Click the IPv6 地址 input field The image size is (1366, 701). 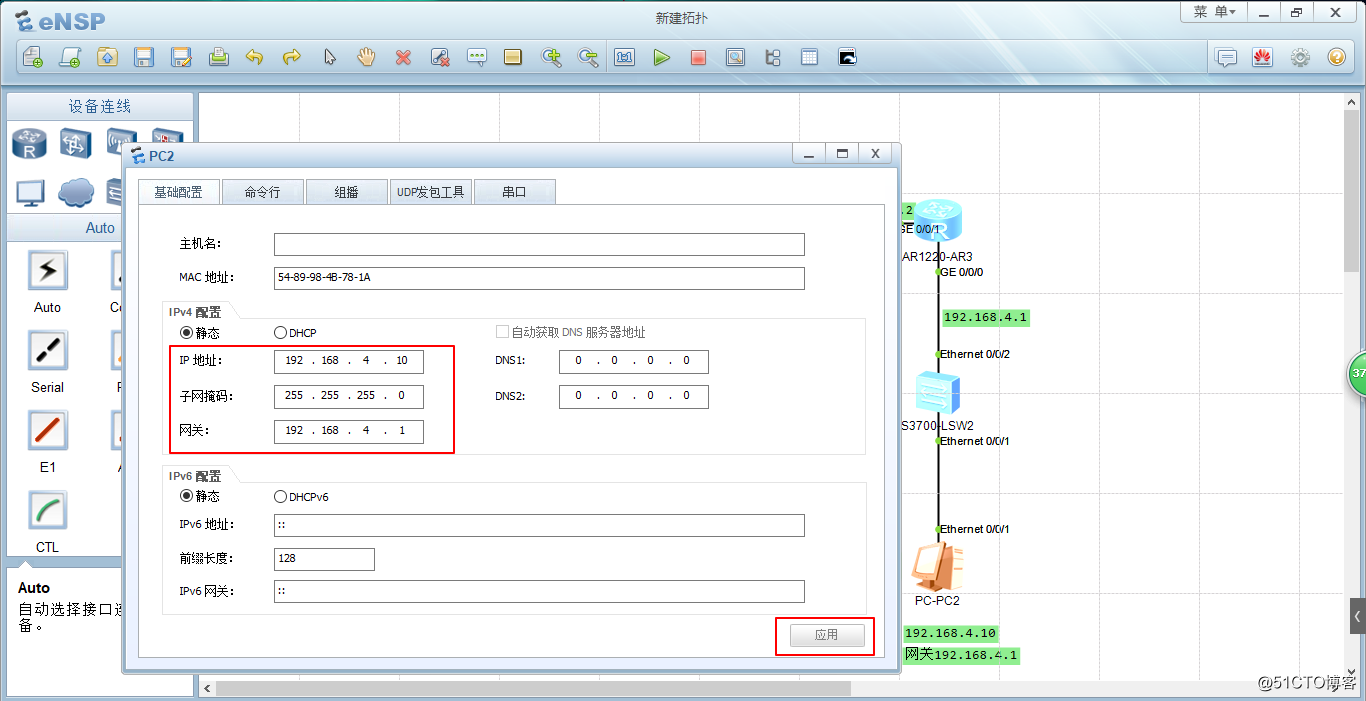[539, 525]
